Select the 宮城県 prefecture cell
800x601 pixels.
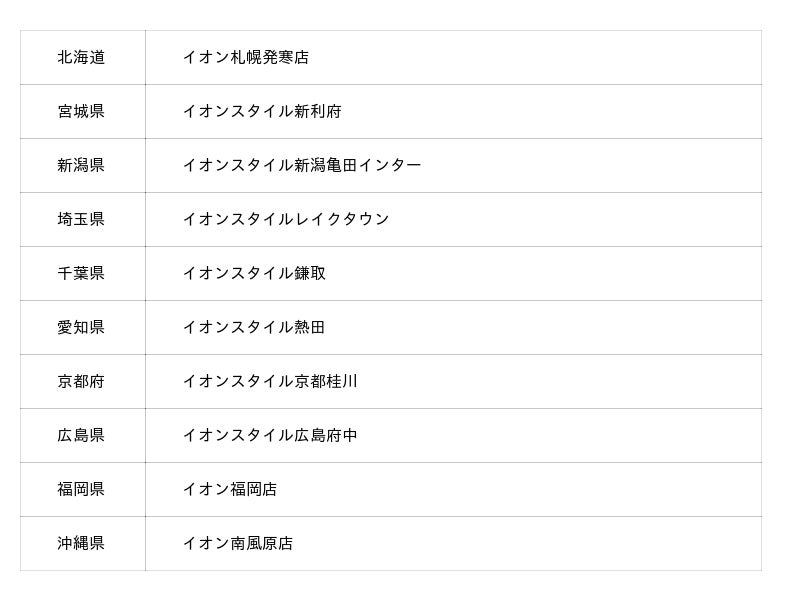pyautogui.click(x=81, y=112)
